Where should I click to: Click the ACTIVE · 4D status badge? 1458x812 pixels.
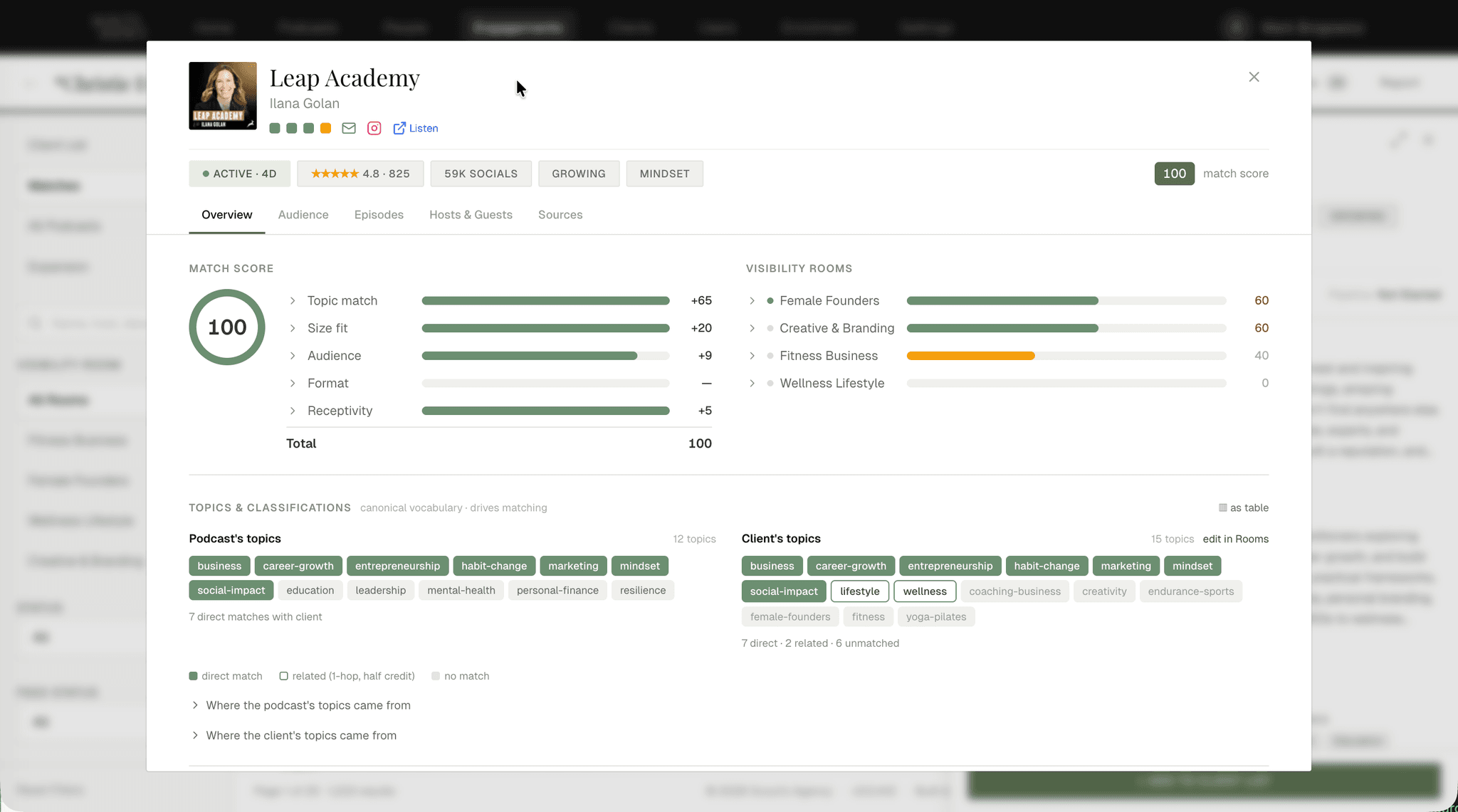[x=239, y=174]
